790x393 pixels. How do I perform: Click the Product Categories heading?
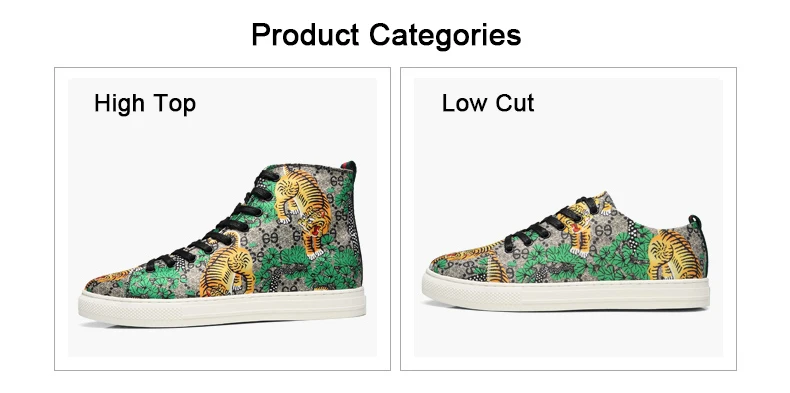pos(386,35)
